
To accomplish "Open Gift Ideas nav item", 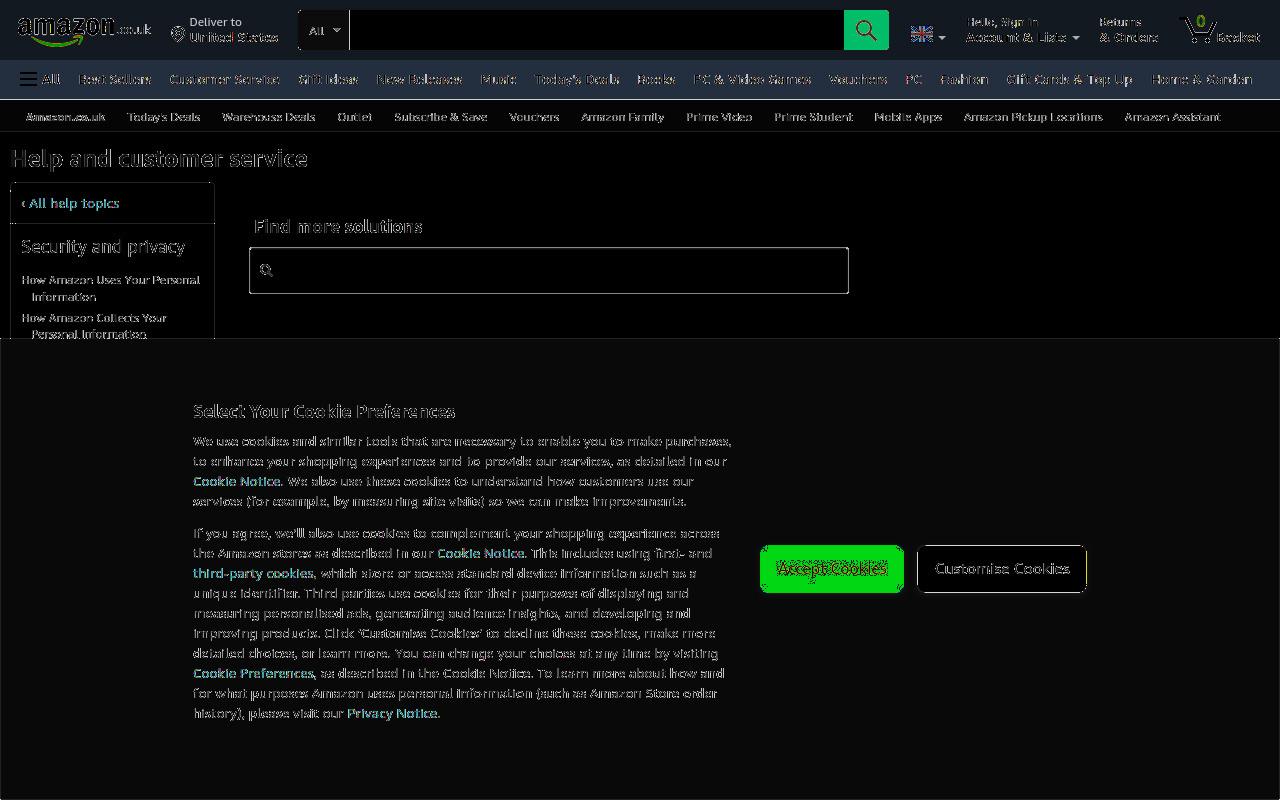I will click(328, 79).
